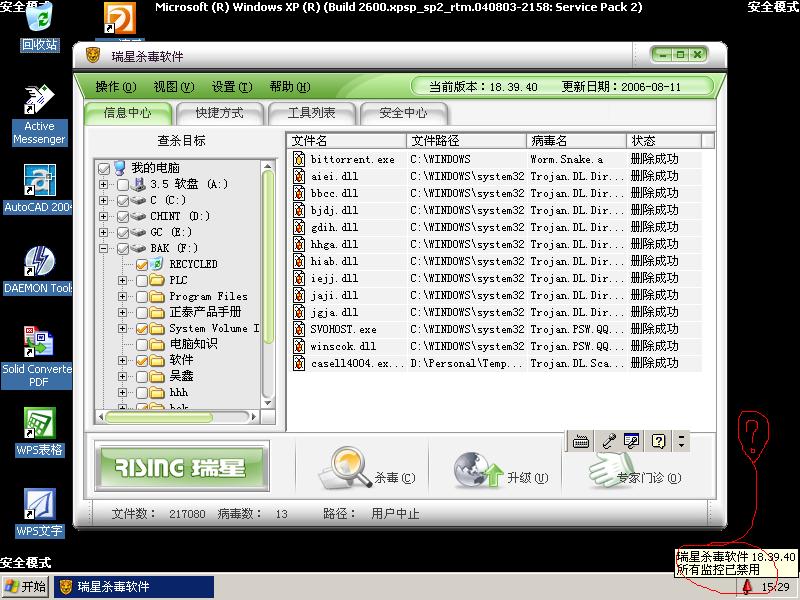Click virus icon beside bittorrent.exe
The height and width of the screenshot is (600, 800).
pyautogui.click(x=299, y=159)
